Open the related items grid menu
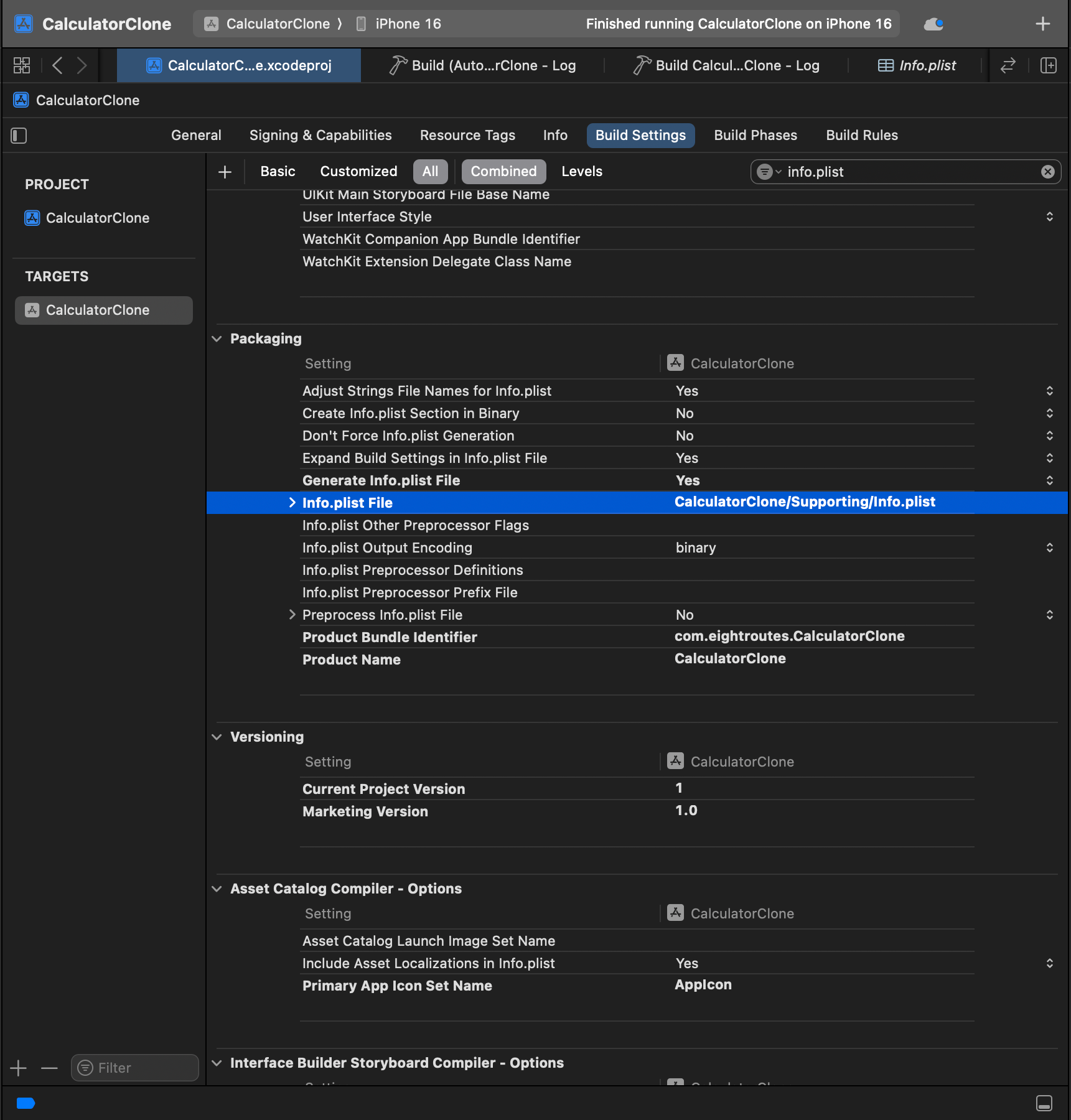 [x=22, y=65]
